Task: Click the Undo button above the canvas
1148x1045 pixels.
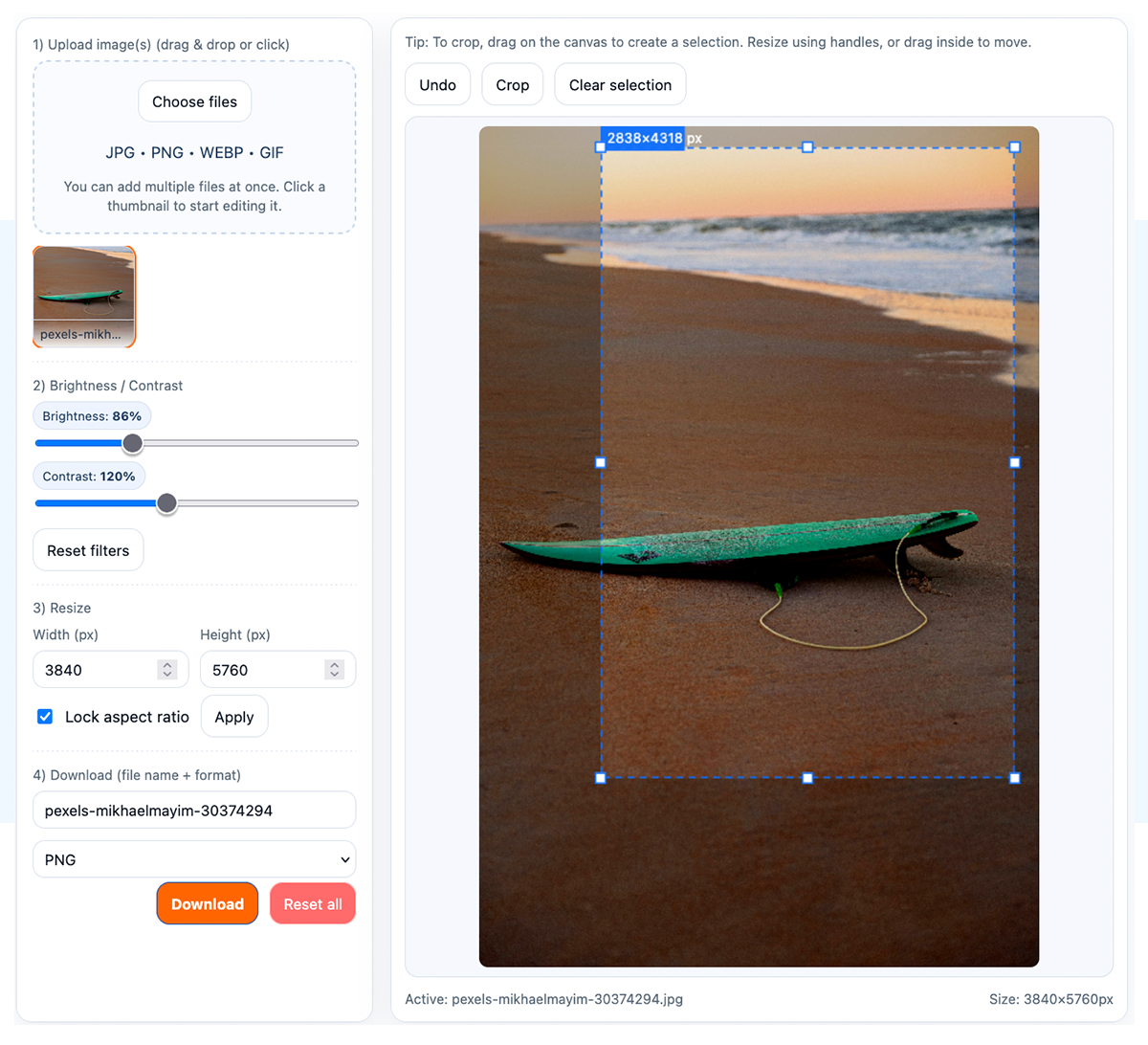Action: (437, 84)
